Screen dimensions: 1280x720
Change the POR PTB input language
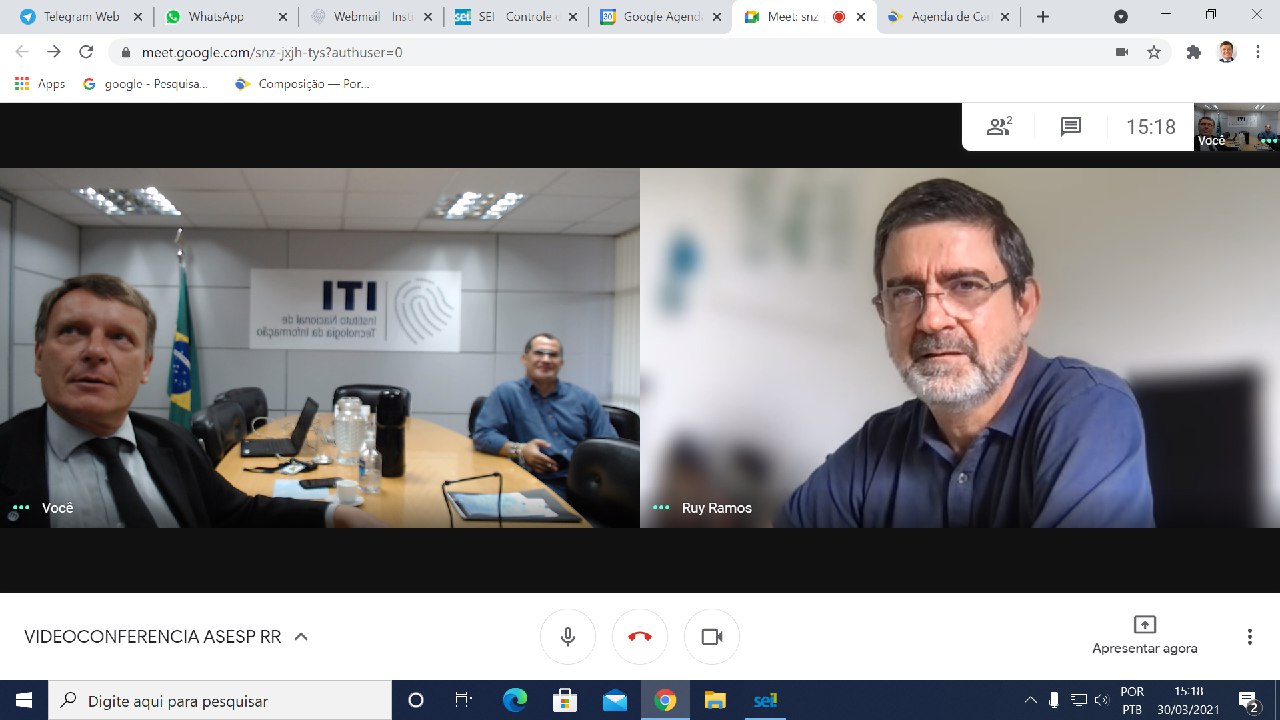[x=1132, y=700]
